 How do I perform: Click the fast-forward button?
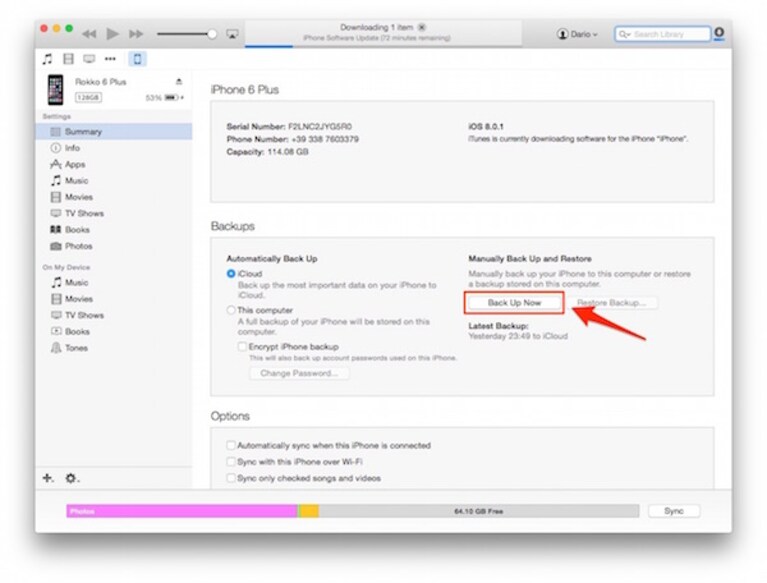136,34
